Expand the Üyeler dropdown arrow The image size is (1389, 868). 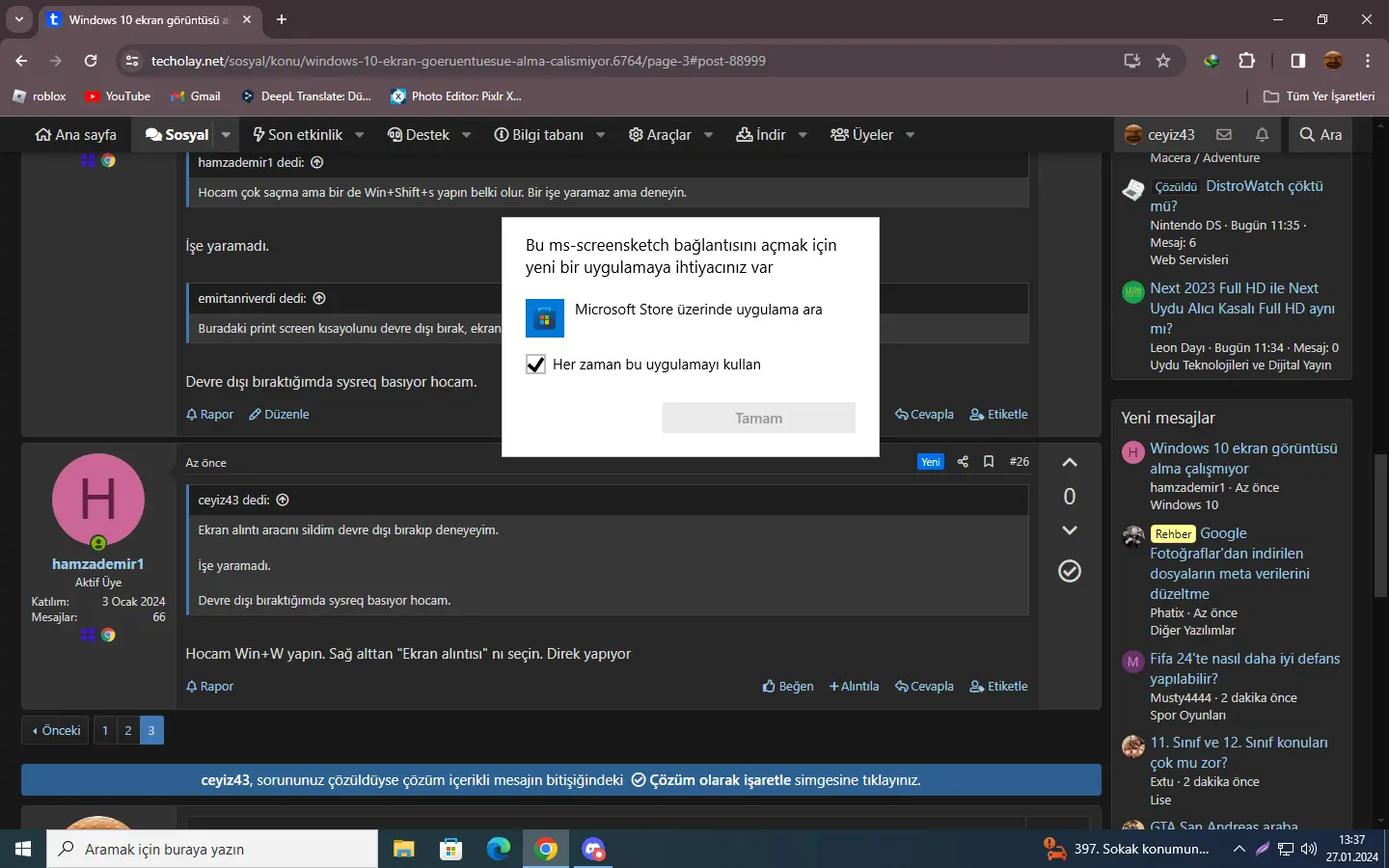pos(910,135)
